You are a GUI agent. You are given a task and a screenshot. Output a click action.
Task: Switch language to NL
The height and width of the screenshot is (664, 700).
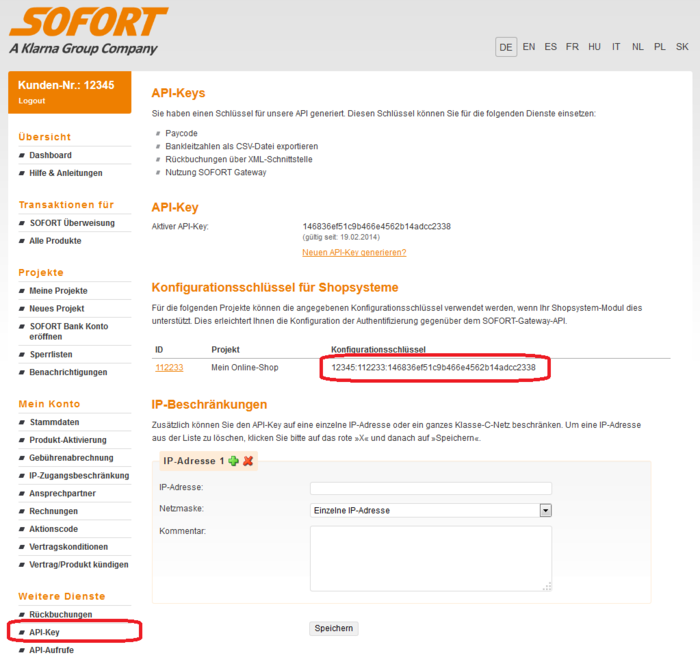click(x=638, y=47)
